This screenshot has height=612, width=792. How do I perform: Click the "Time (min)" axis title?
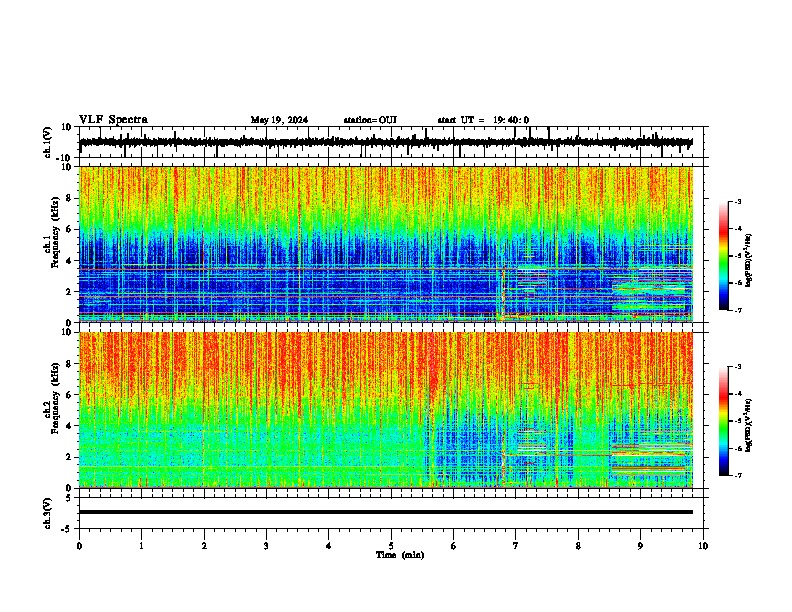coord(400,555)
